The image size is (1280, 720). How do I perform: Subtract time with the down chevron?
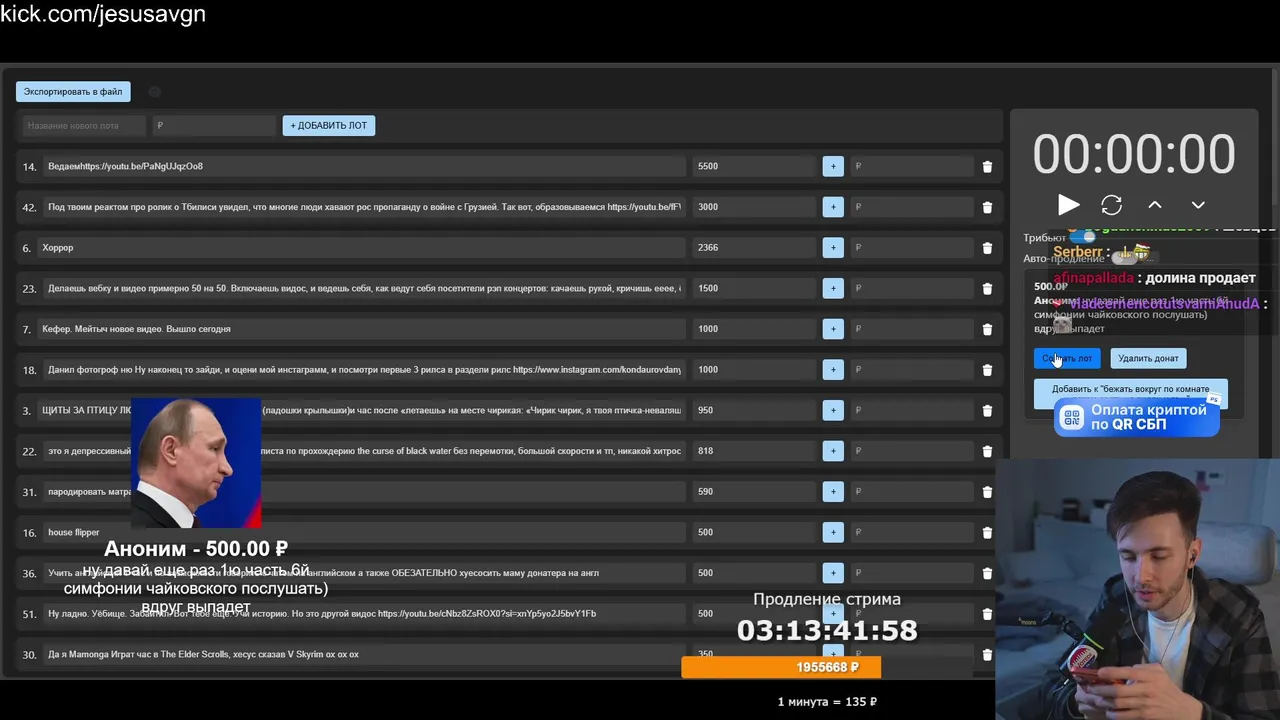1198,205
